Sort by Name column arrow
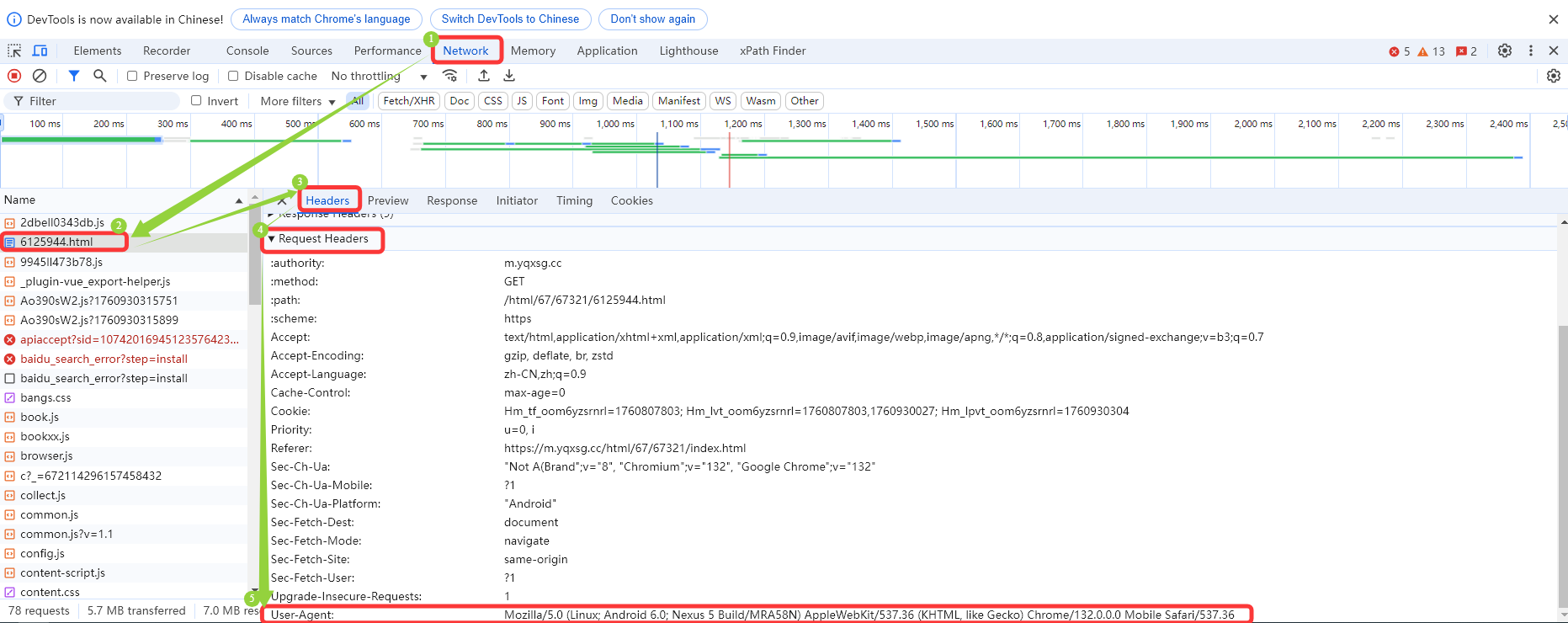 click(239, 200)
